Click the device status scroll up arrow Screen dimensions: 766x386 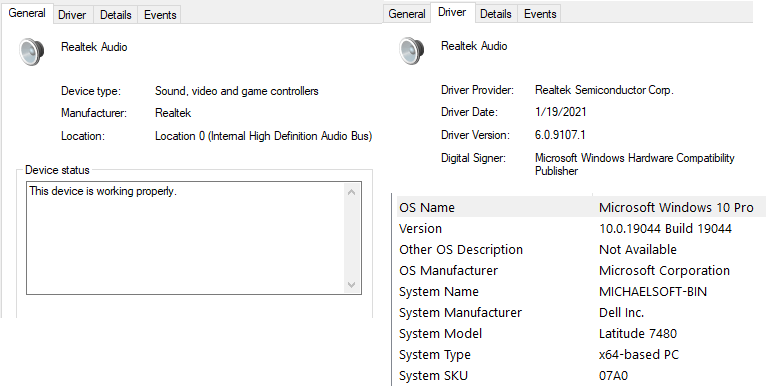[352, 192]
